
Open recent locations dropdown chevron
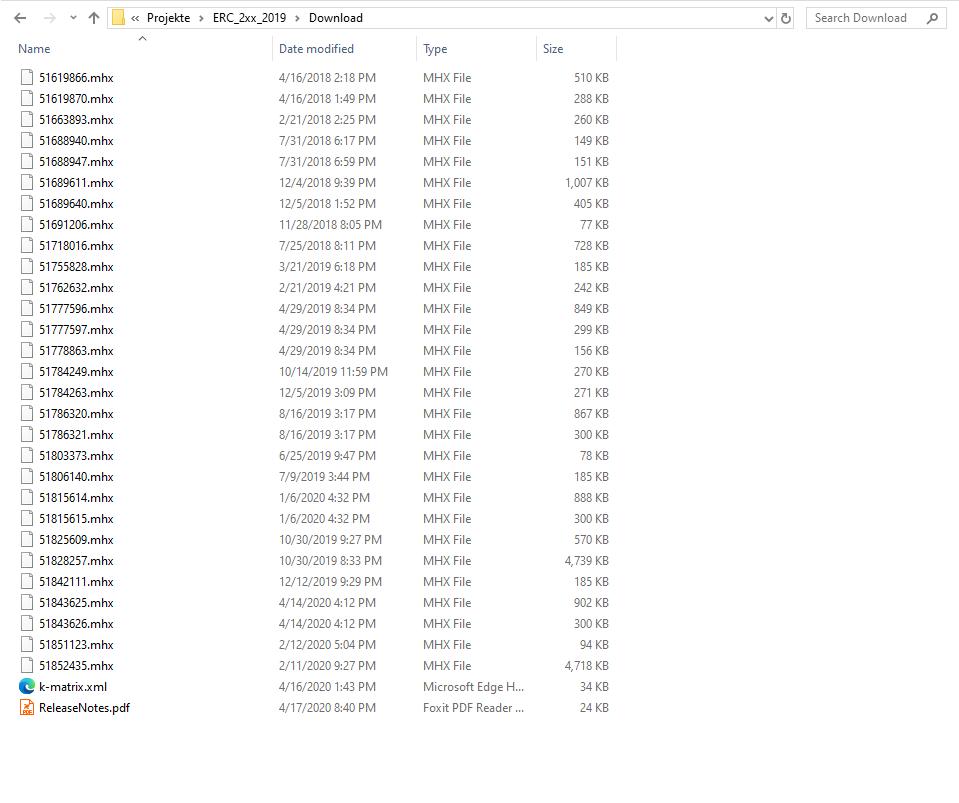[73, 18]
